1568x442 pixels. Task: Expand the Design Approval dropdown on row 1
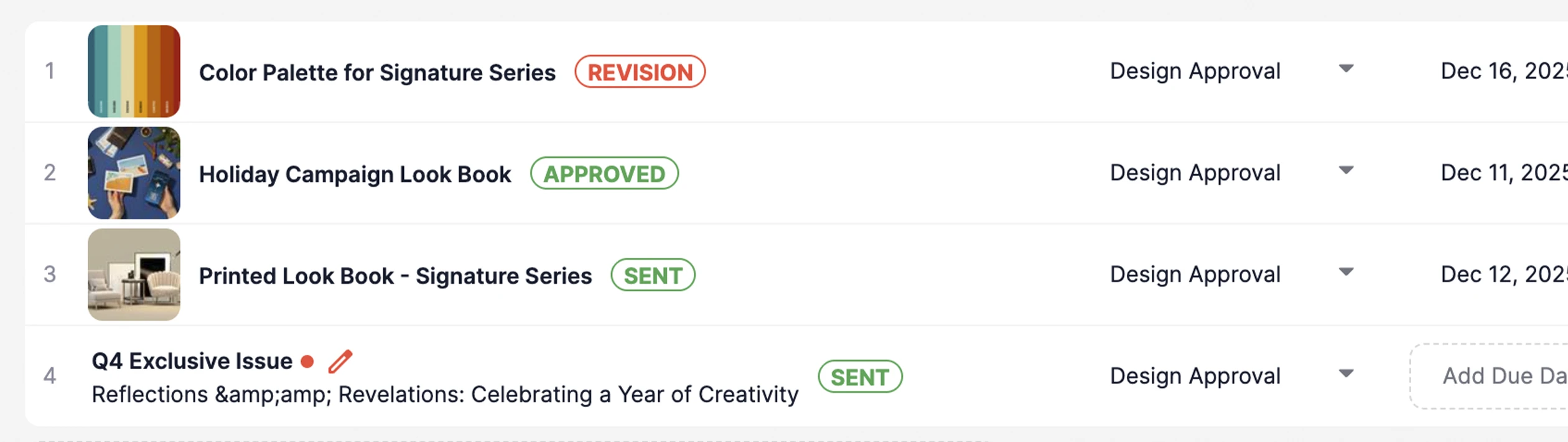[x=1345, y=70]
